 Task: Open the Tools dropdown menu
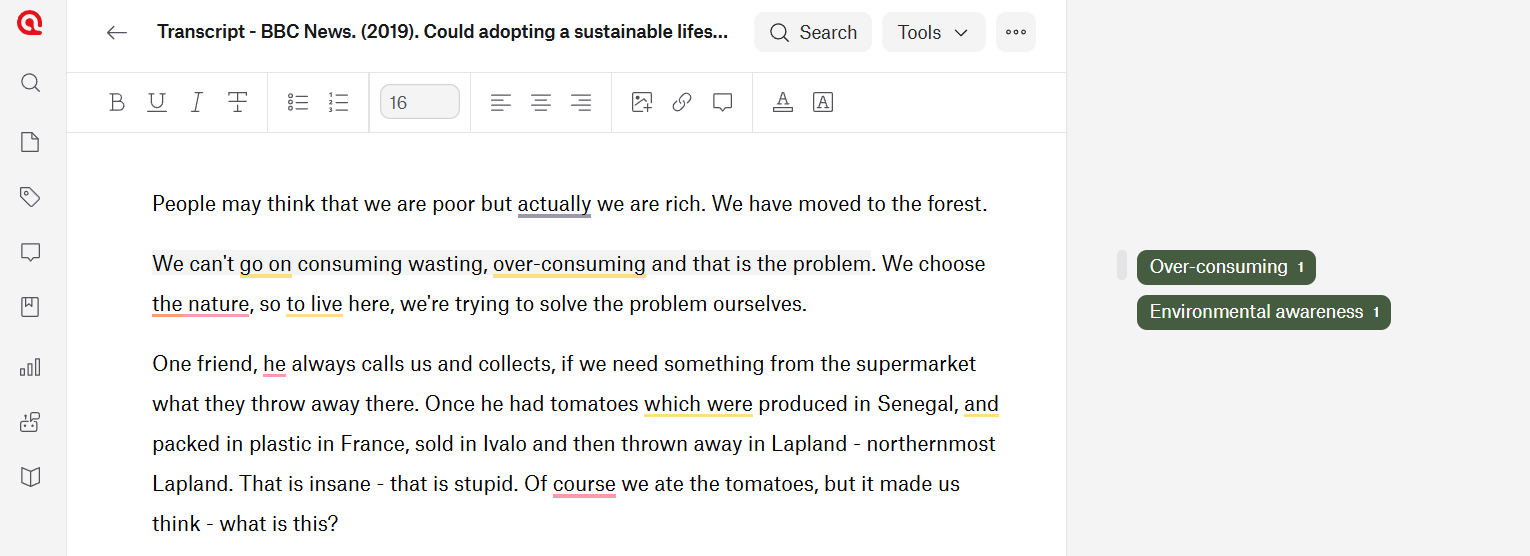(x=933, y=32)
